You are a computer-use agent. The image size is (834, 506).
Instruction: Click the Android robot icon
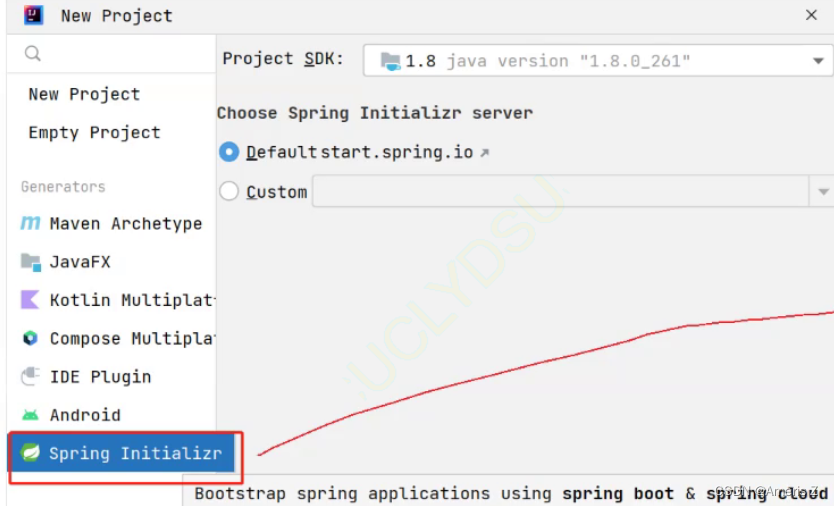[30, 414]
